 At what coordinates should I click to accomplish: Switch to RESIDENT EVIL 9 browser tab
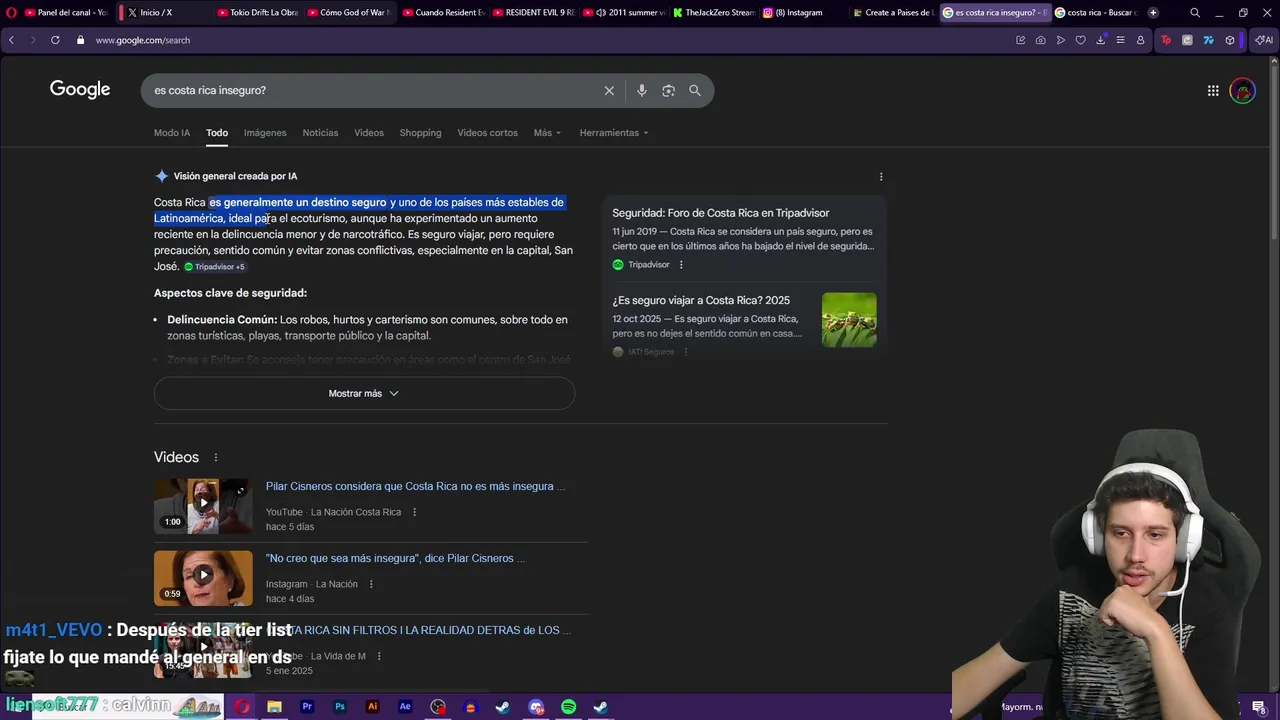tap(537, 13)
